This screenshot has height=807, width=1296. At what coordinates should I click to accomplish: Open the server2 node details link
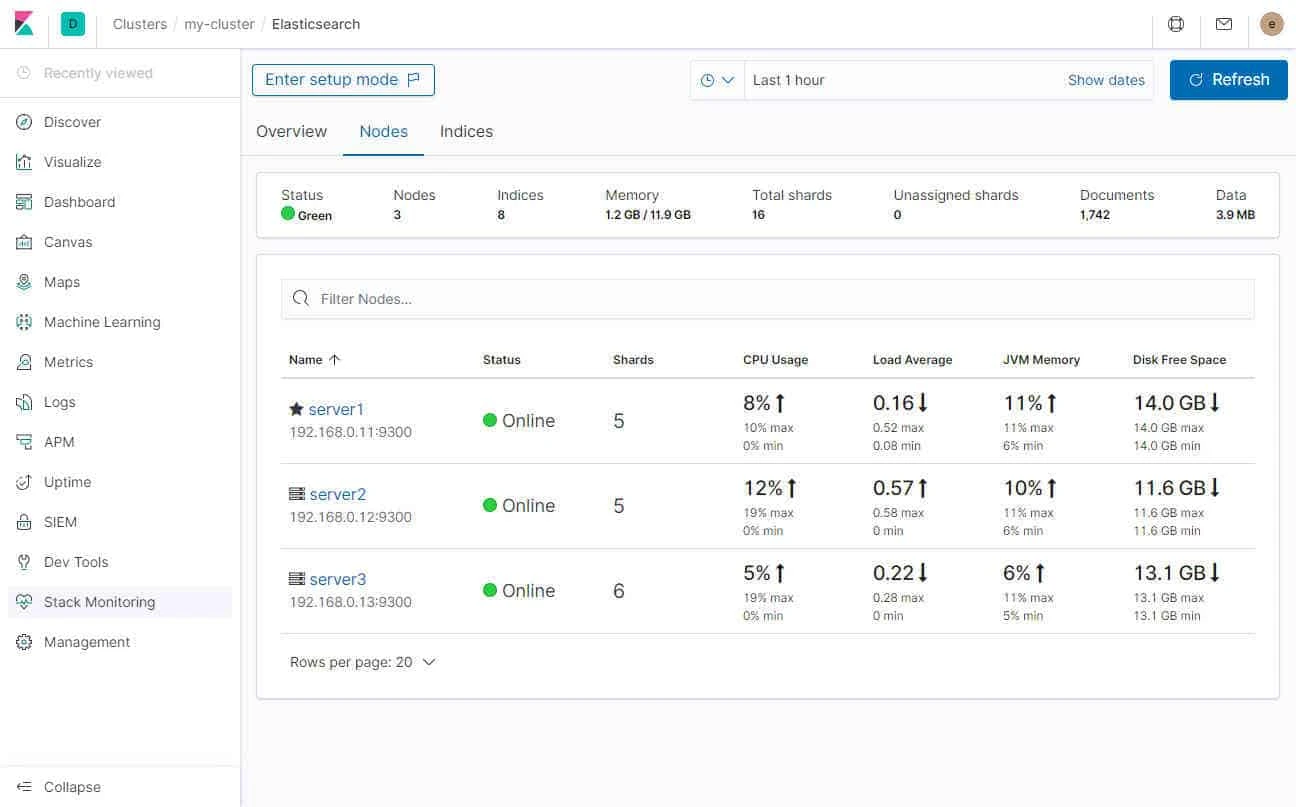click(x=337, y=493)
